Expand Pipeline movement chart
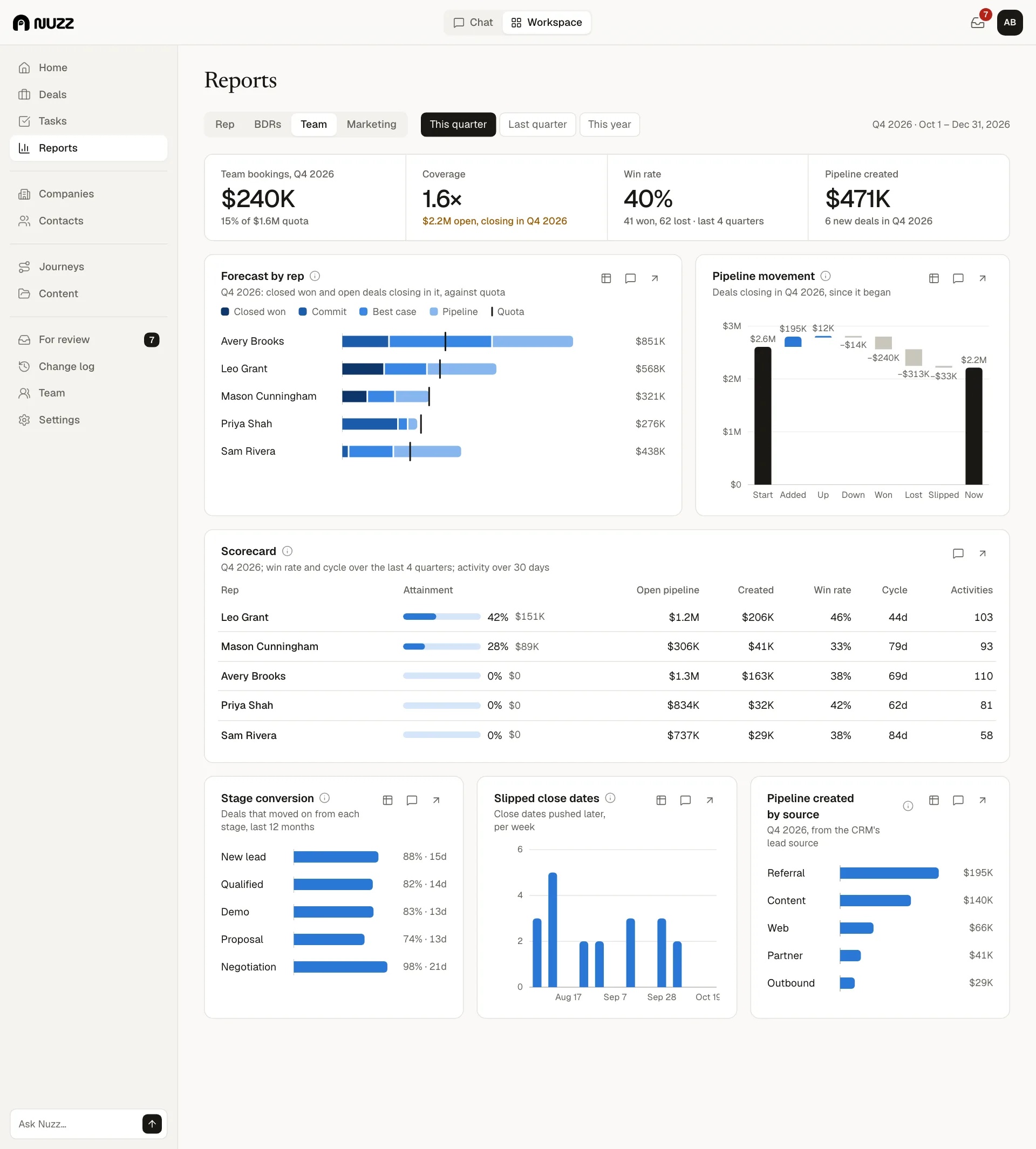 coord(983,278)
